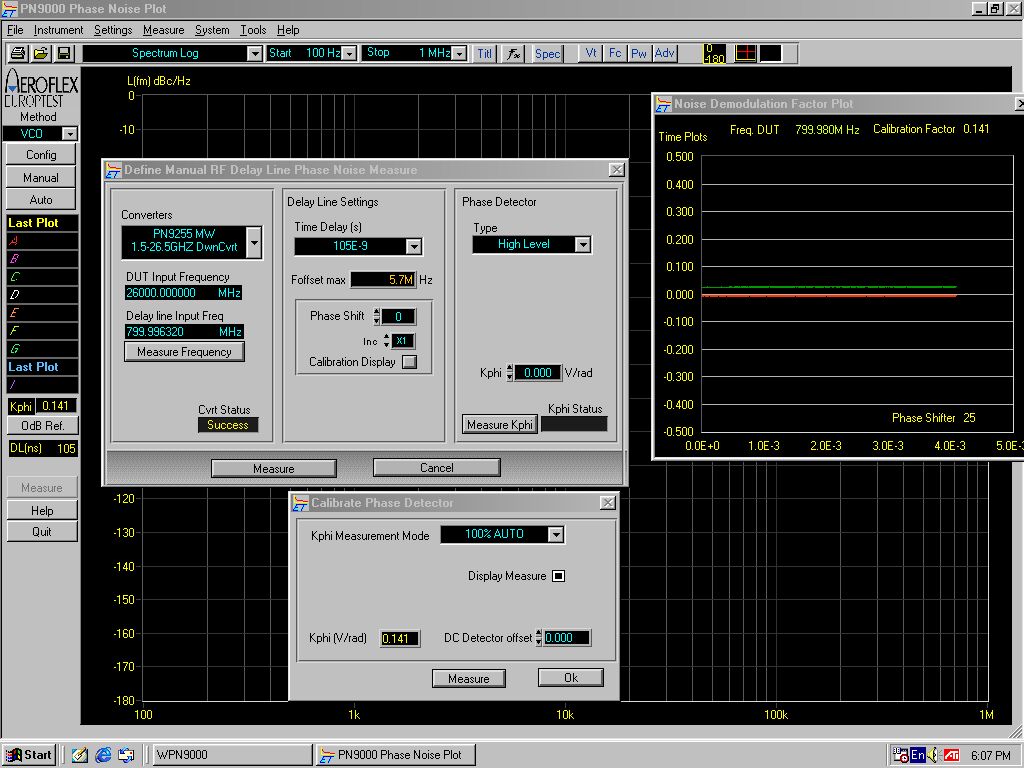This screenshot has width=1024, height=768.
Task: Click the En language tray indicator
Action: [x=918, y=756]
